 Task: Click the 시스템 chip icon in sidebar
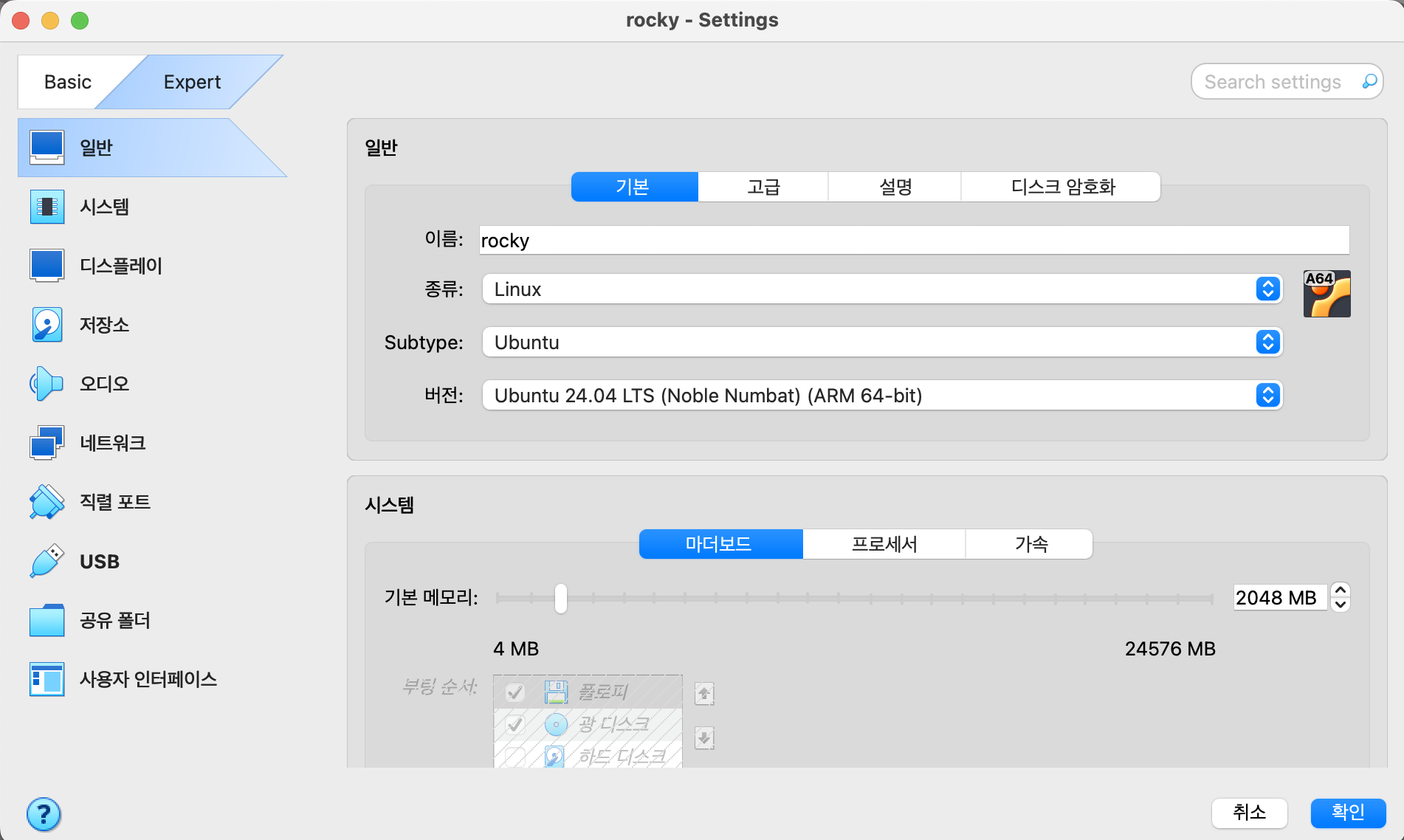[x=47, y=206]
